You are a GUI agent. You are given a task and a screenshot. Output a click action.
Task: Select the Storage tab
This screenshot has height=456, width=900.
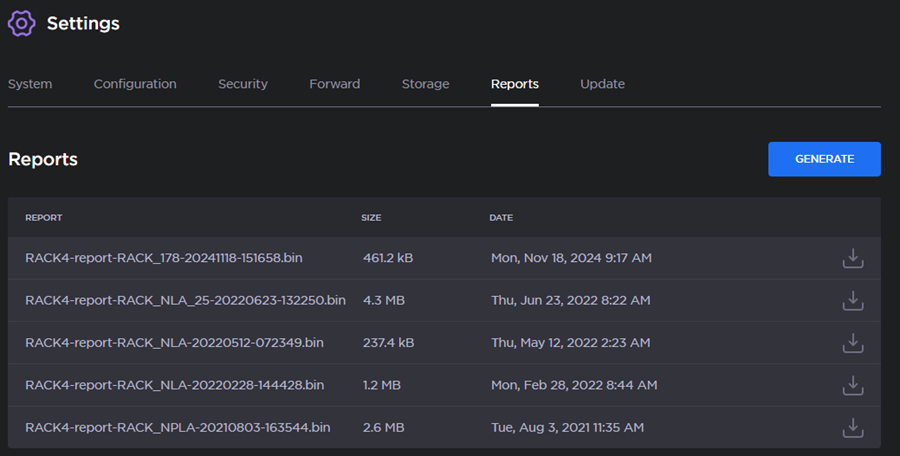pos(425,84)
